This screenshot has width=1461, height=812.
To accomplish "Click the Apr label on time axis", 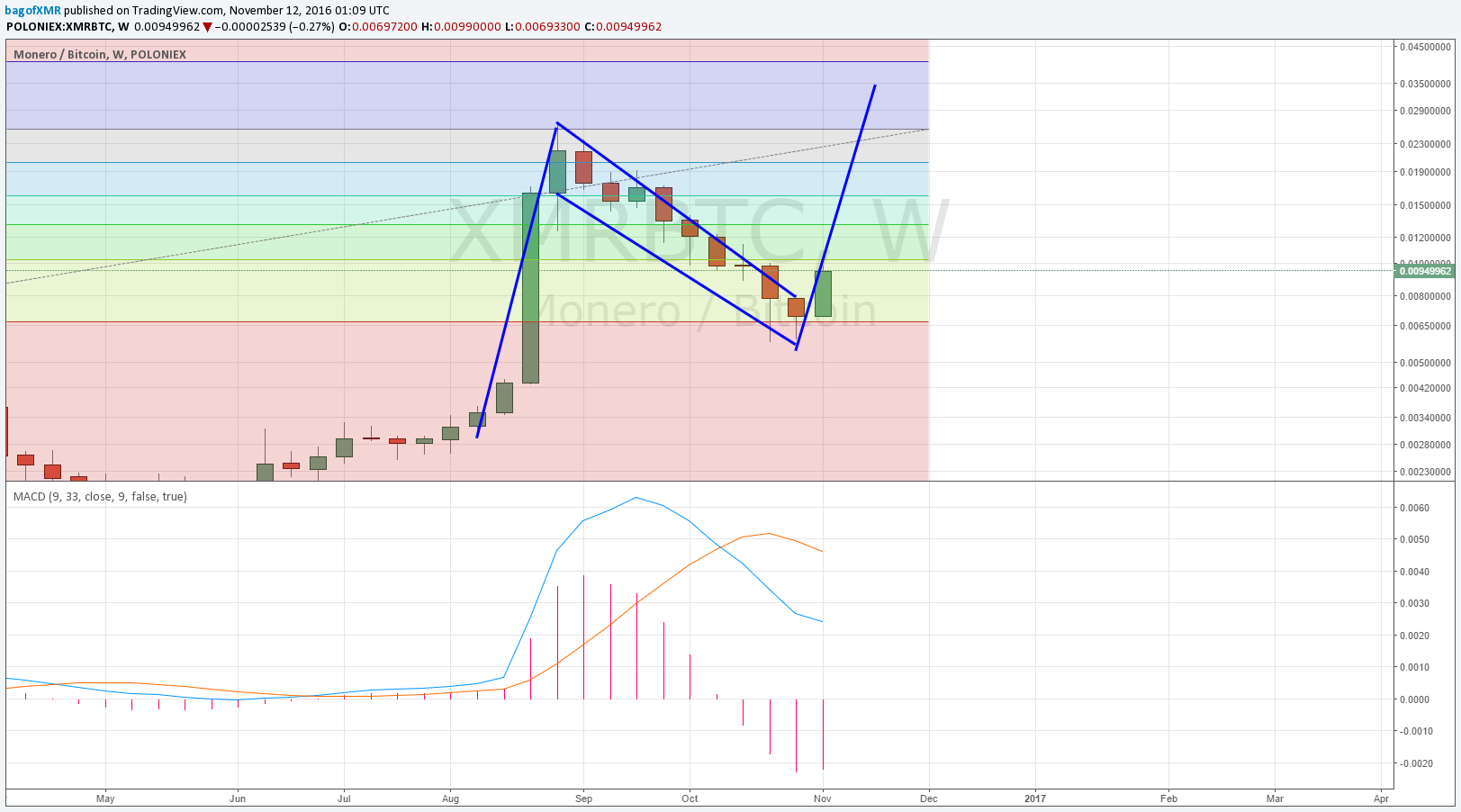I will [1381, 798].
